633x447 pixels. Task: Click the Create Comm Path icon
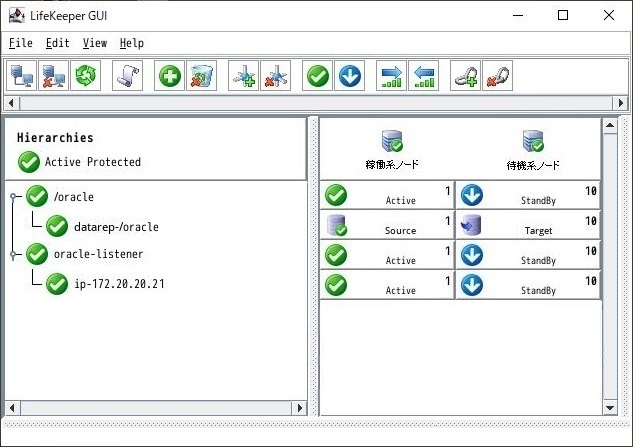(x=243, y=76)
